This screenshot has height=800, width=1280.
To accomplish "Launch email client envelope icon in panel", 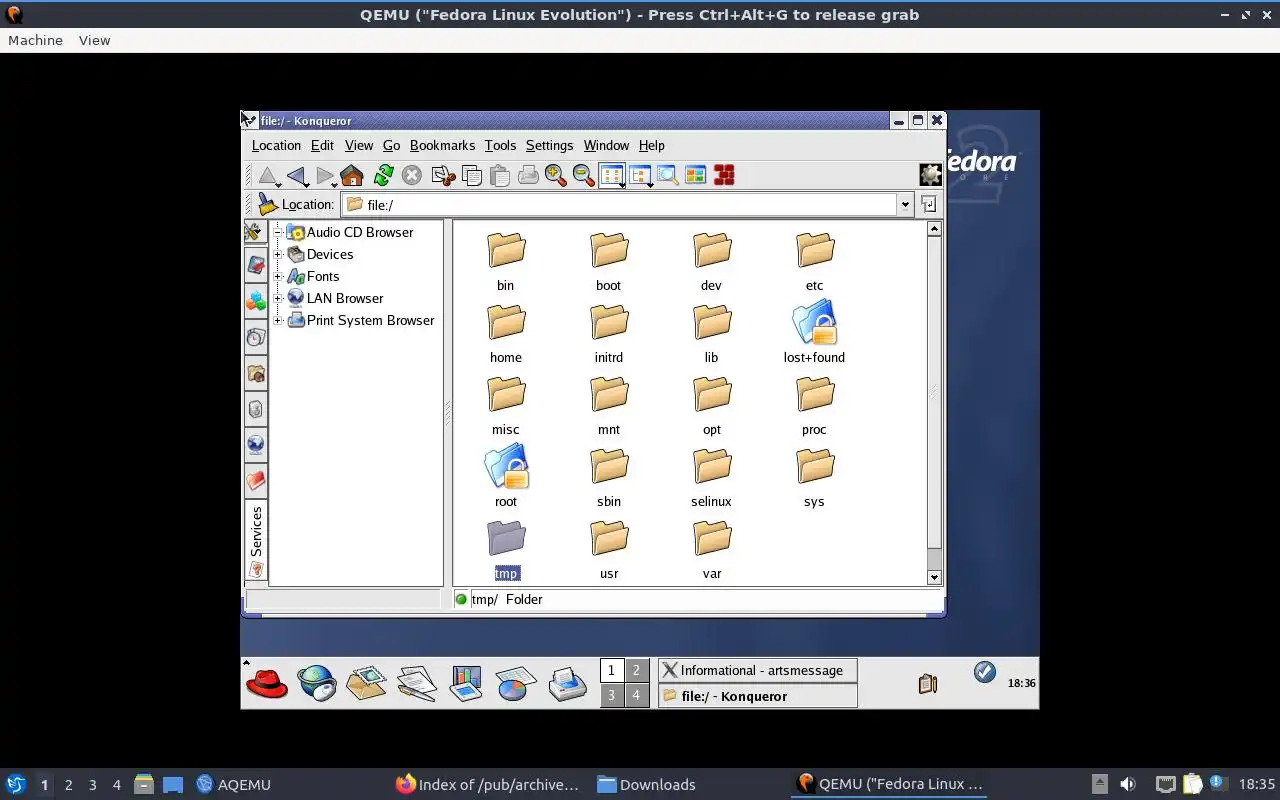I will click(366, 683).
